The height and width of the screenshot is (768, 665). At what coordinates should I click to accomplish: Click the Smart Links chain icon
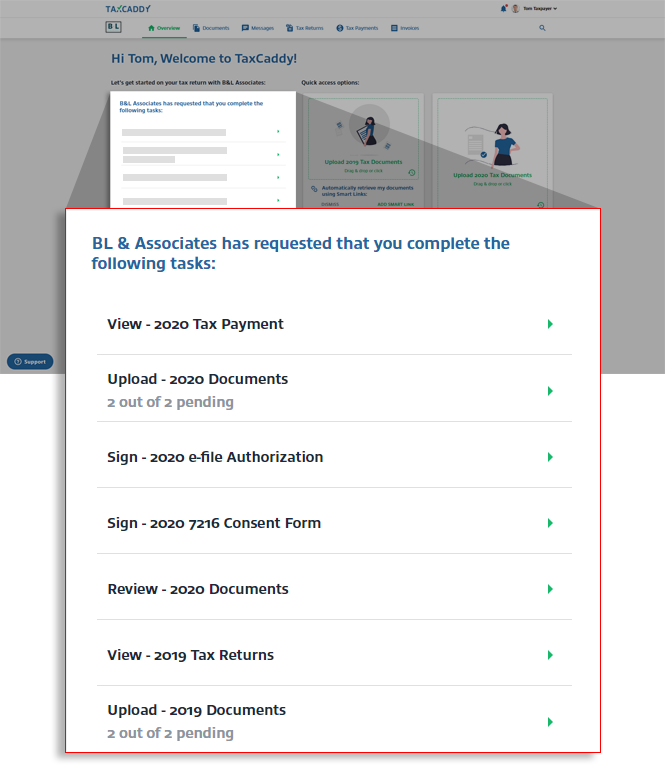point(314,189)
